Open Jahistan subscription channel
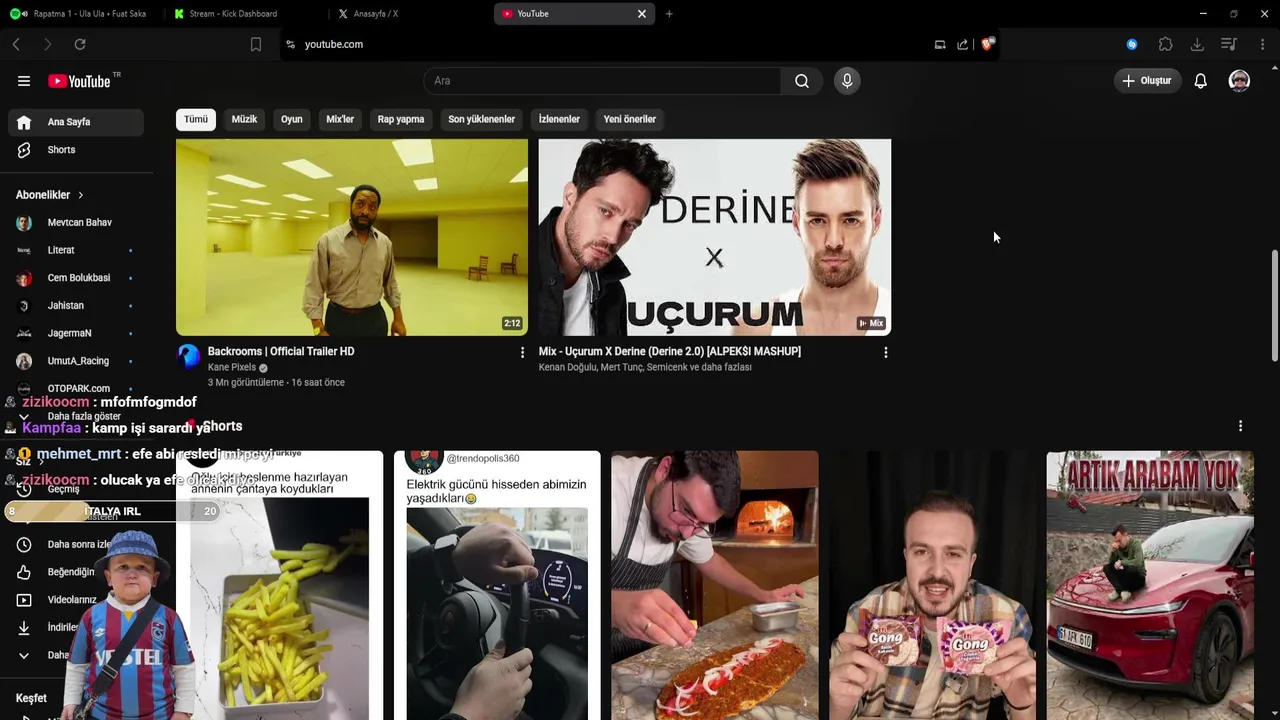 76,306
